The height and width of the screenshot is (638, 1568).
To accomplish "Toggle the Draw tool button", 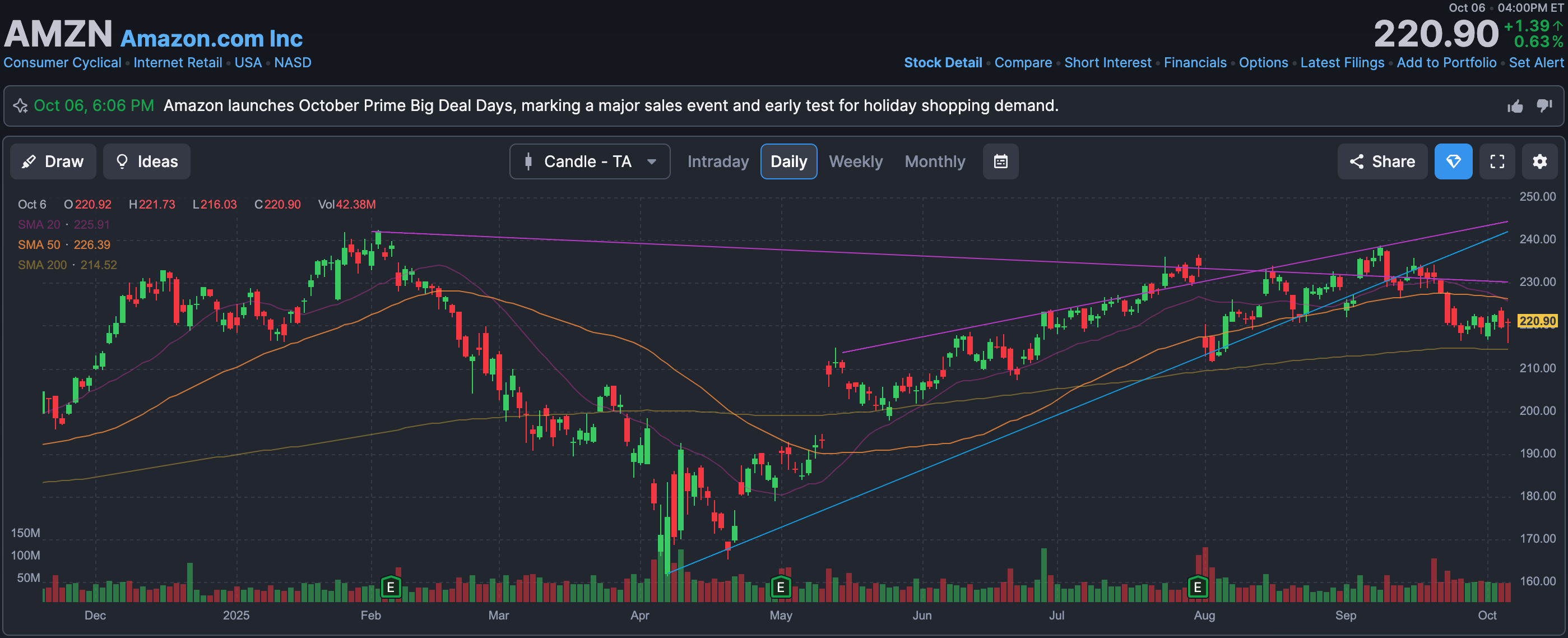I will point(53,161).
